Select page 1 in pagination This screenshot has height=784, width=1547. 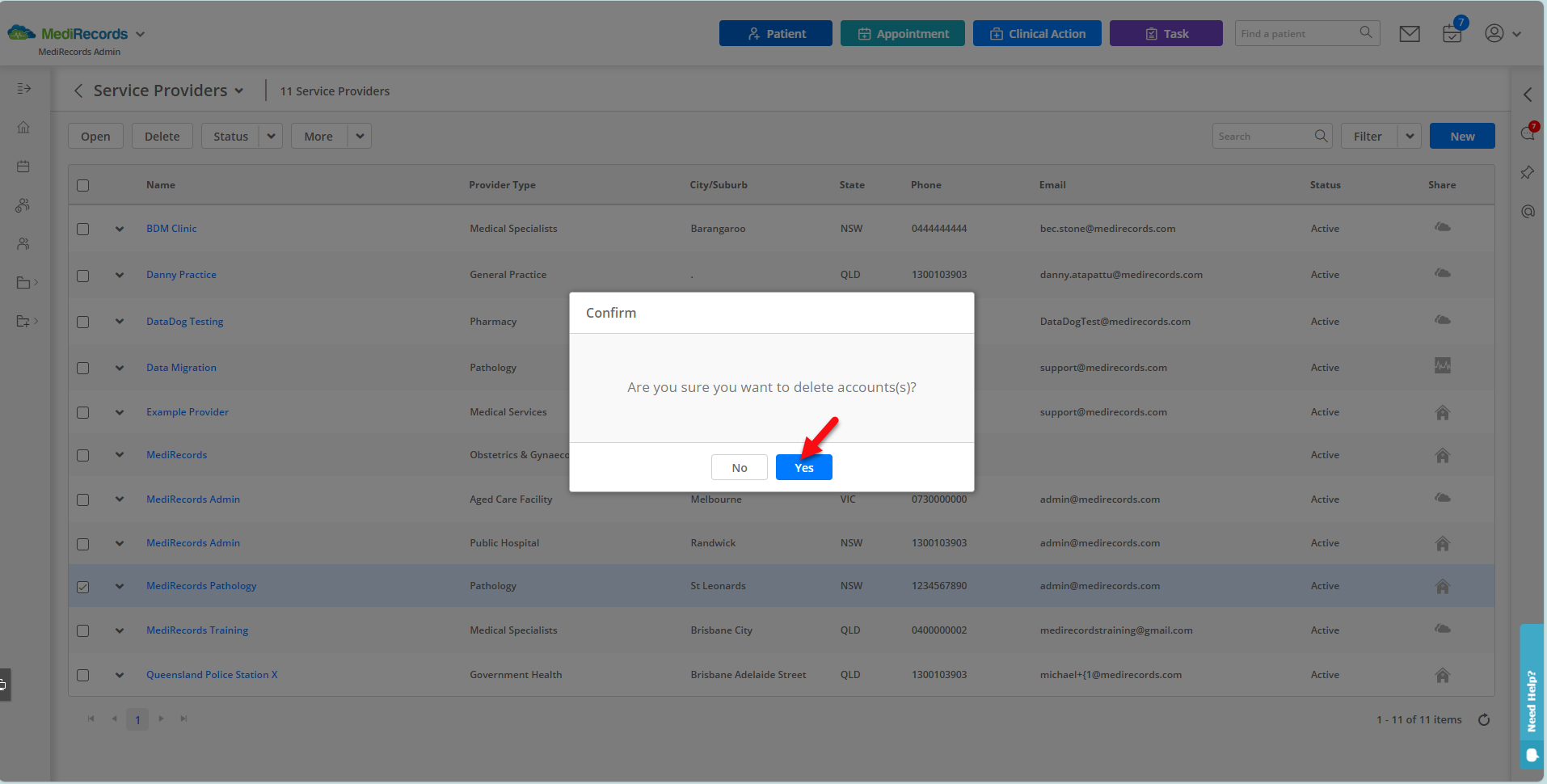pos(137,719)
